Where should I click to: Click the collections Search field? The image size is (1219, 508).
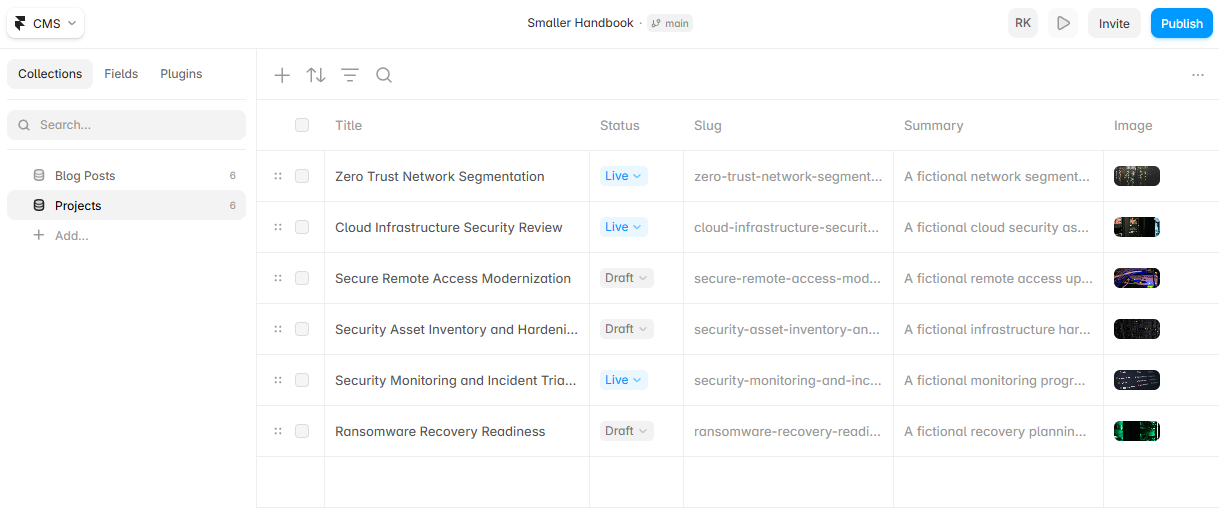tap(126, 125)
